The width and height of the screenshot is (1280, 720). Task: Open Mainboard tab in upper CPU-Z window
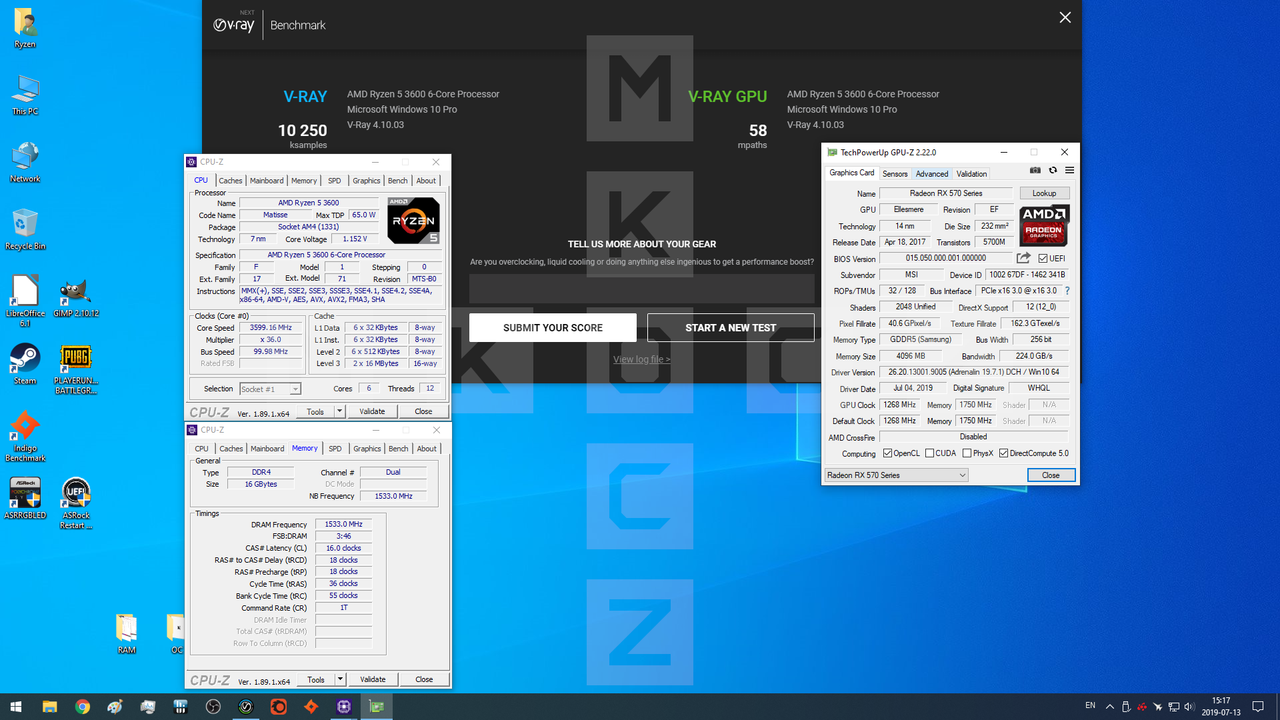click(x=267, y=181)
